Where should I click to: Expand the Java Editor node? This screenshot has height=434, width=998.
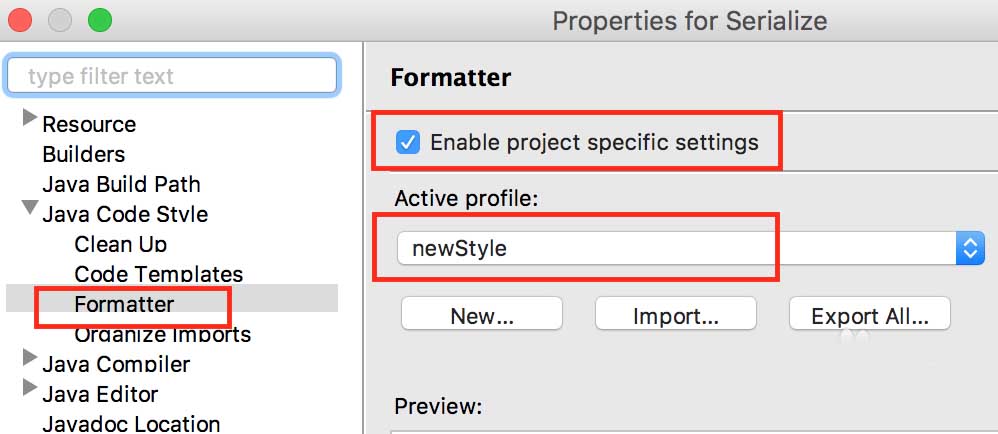29,389
